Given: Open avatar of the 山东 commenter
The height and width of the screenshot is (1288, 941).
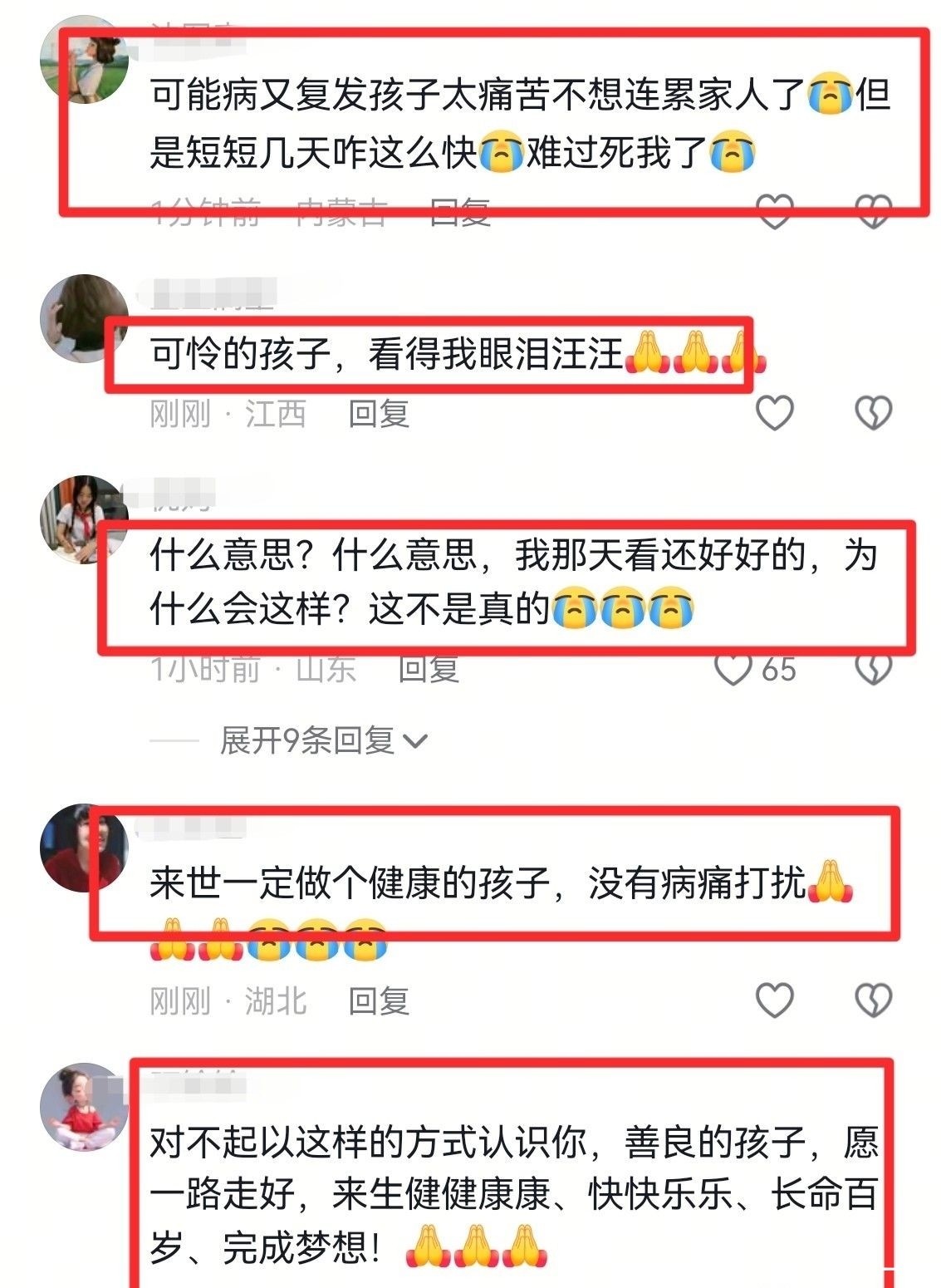Looking at the screenshot, I should 84,519.
